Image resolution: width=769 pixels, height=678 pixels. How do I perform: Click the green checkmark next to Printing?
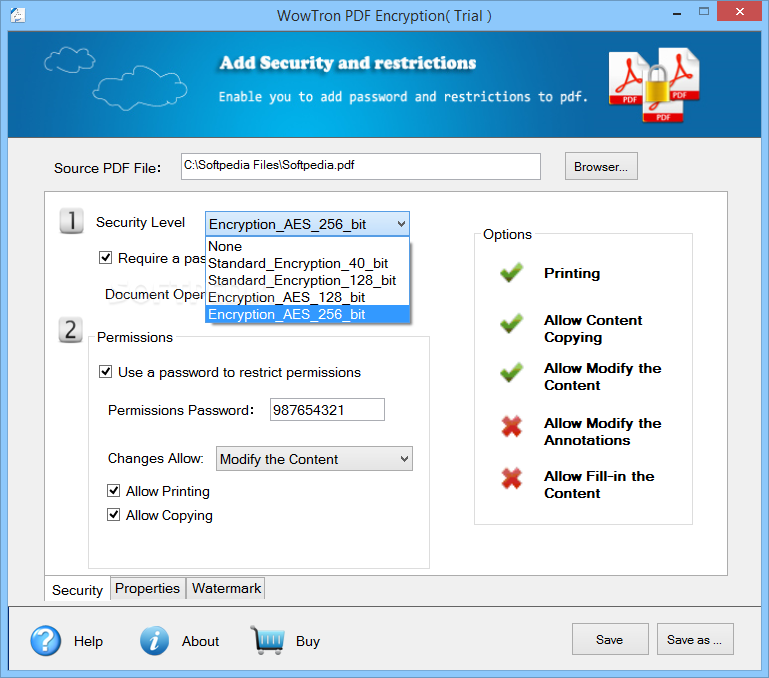point(512,273)
